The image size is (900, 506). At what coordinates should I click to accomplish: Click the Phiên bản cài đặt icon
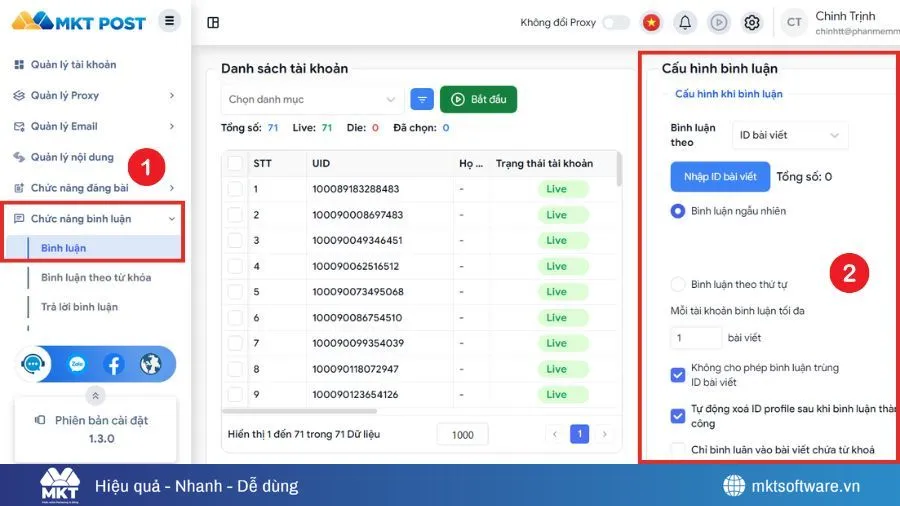[x=40, y=420]
